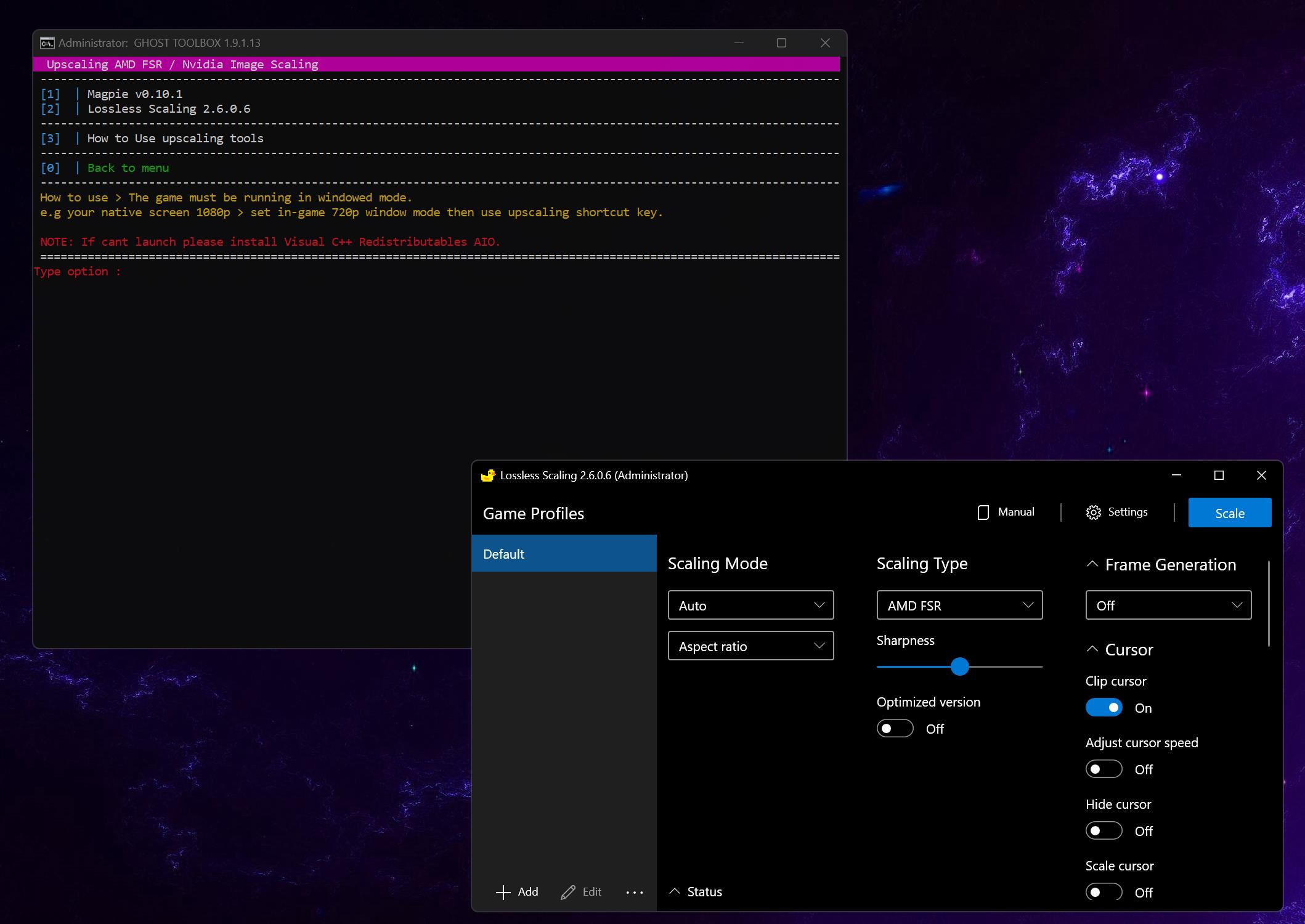Image resolution: width=1305 pixels, height=924 pixels.
Task: Click the 'Game Profiles' heading
Action: pyautogui.click(x=534, y=514)
